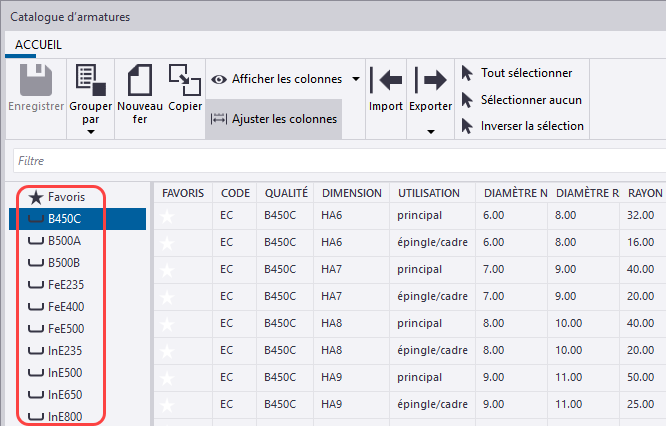This screenshot has height=426, width=666.
Task: Toggle favorite star on HA7 principal row
Action: [x=168, y=270]
